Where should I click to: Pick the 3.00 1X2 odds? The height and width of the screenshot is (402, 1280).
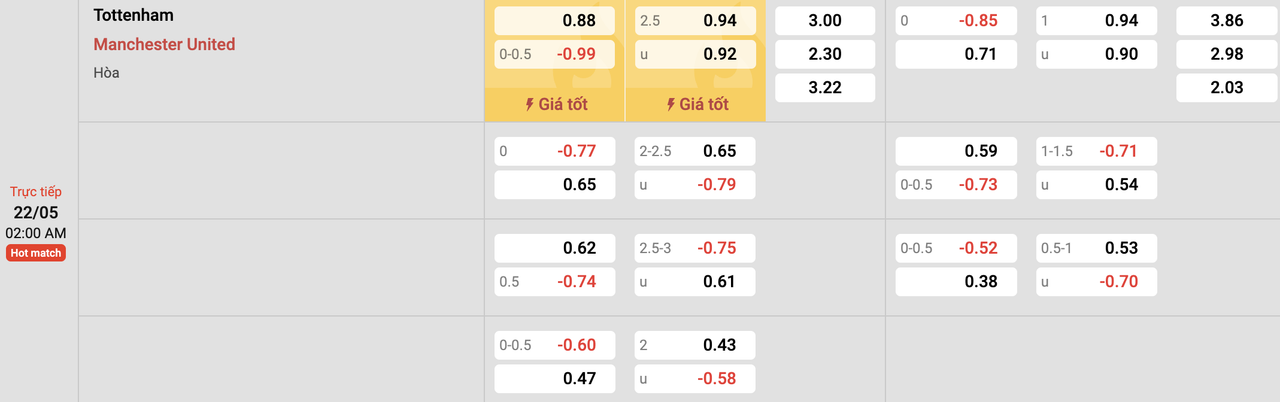(x=825, y=20)
